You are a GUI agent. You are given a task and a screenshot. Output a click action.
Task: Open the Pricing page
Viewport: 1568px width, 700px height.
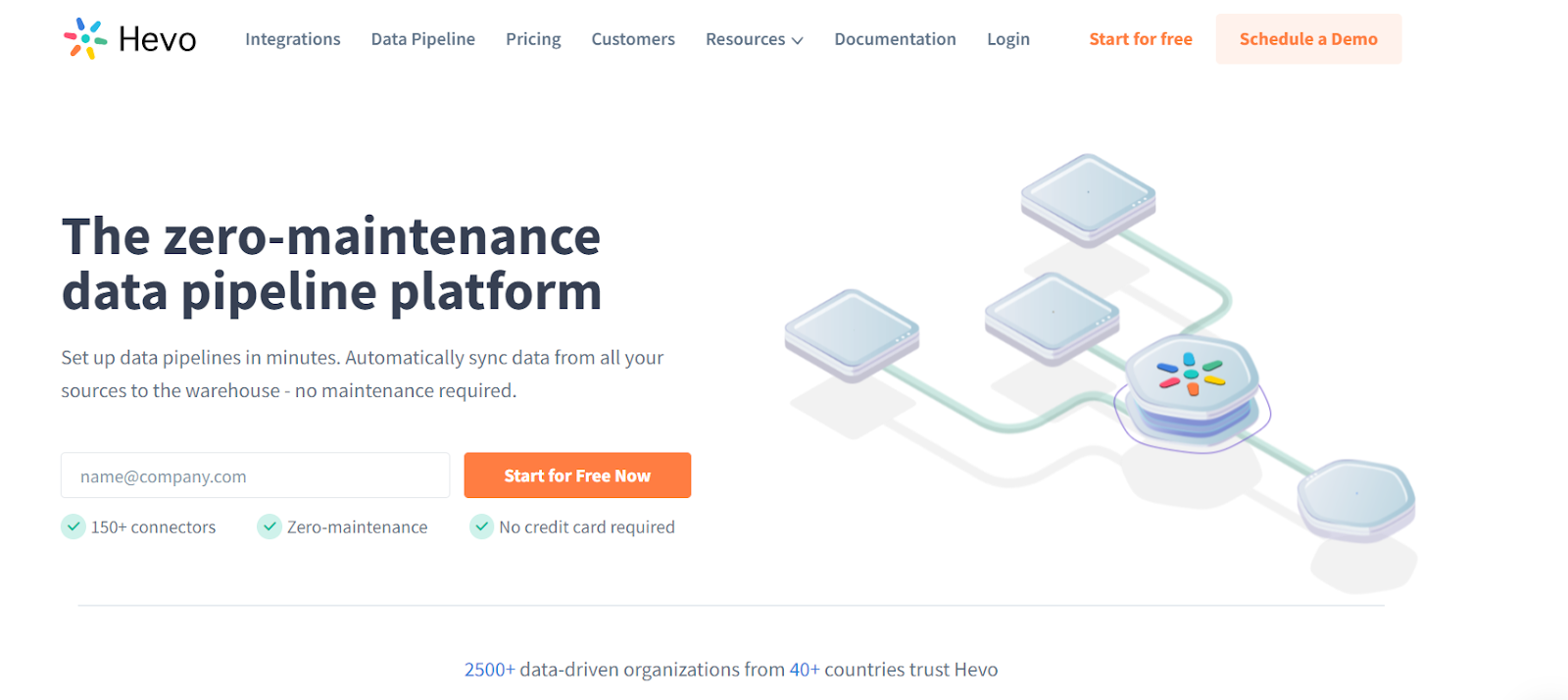pos(533,39)
